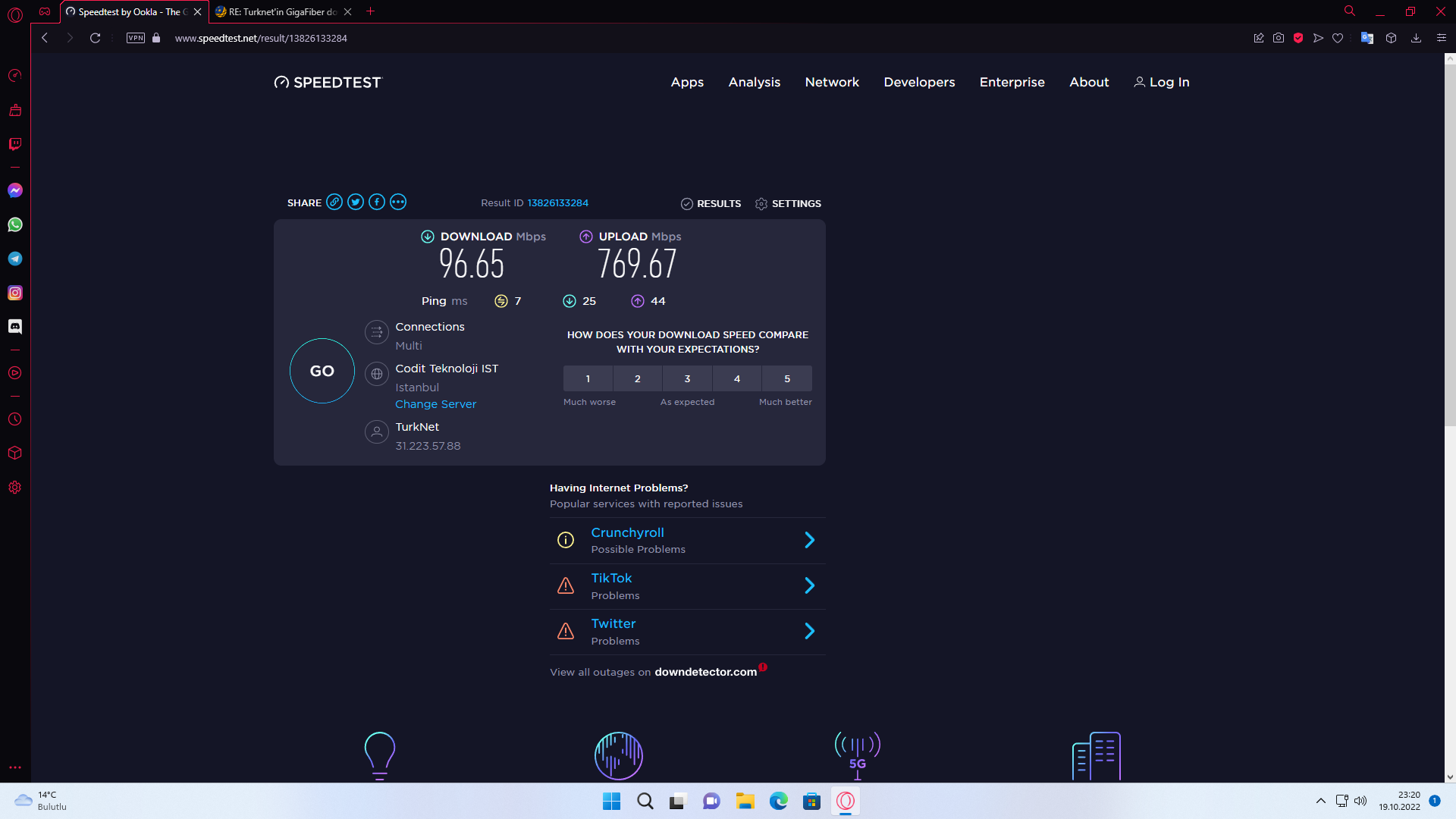Open ad blocker shield icon in toolbar

tap(1298, 38)
